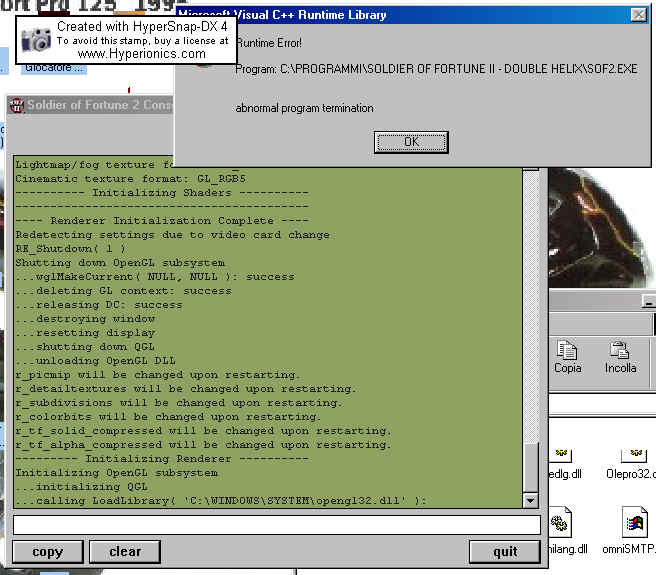Screen dimensions: 656x575
Task: Select the Incolla icon in background window
Action: [x=620, y=357]
